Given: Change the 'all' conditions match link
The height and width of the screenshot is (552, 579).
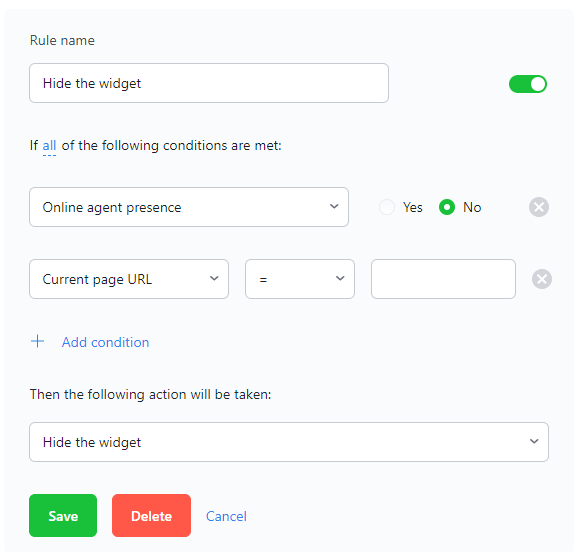Looking at the screenshot, I should 49,146.
